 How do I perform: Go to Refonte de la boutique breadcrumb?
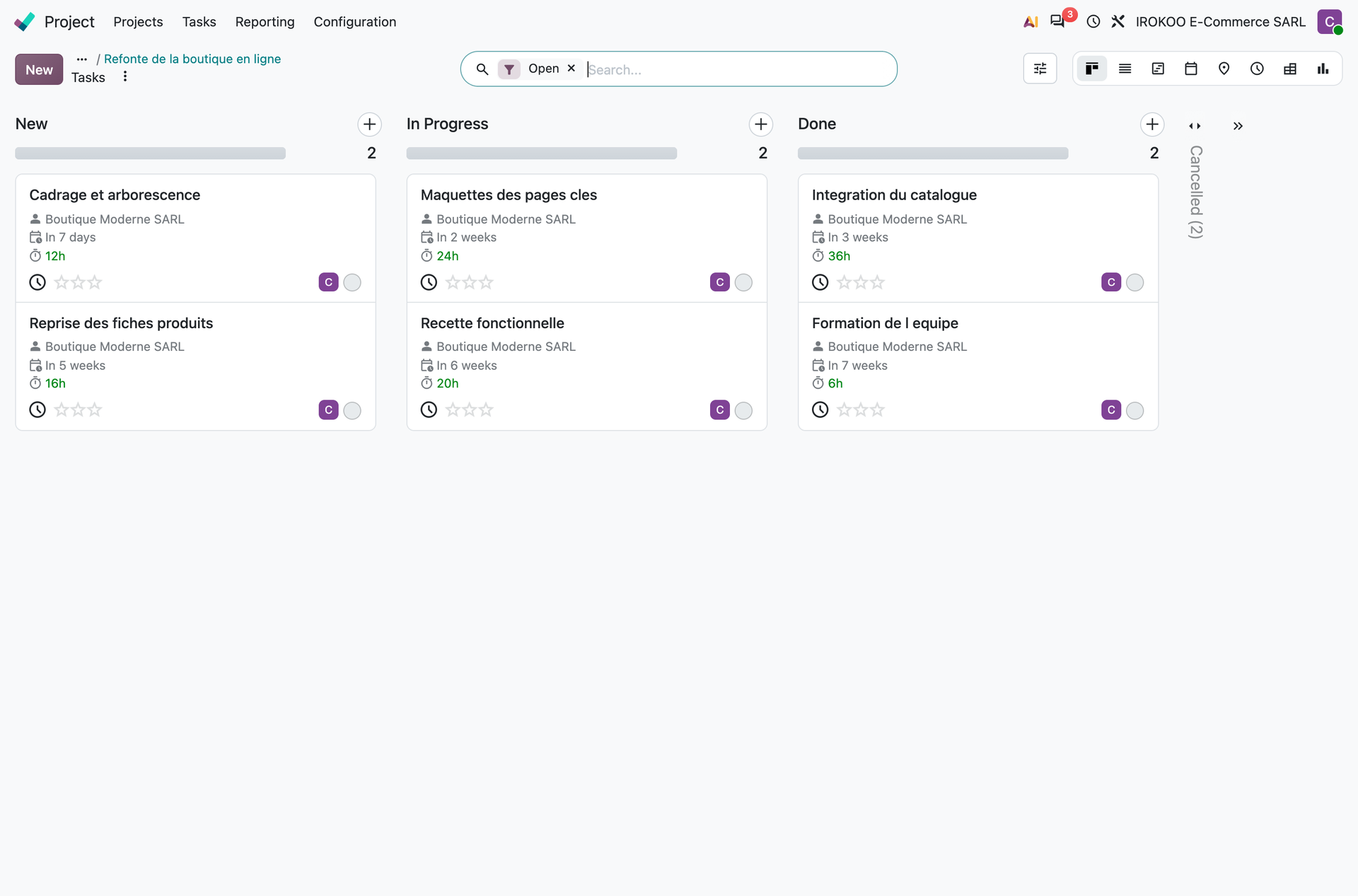click(192, 59)
